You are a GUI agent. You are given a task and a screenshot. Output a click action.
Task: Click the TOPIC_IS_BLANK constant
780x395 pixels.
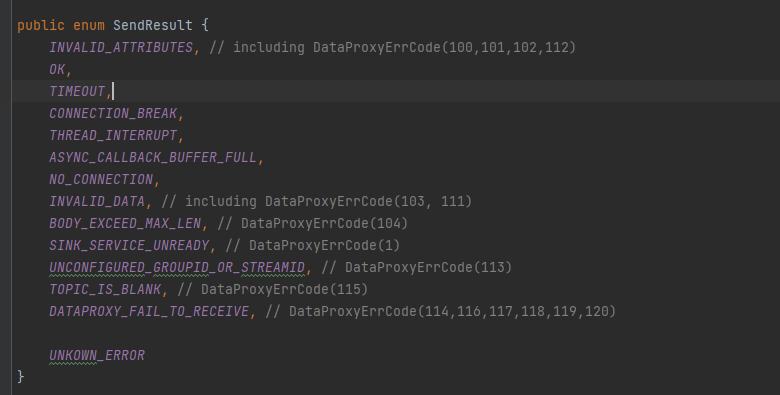pyautogui.click(x=105, y=289)
